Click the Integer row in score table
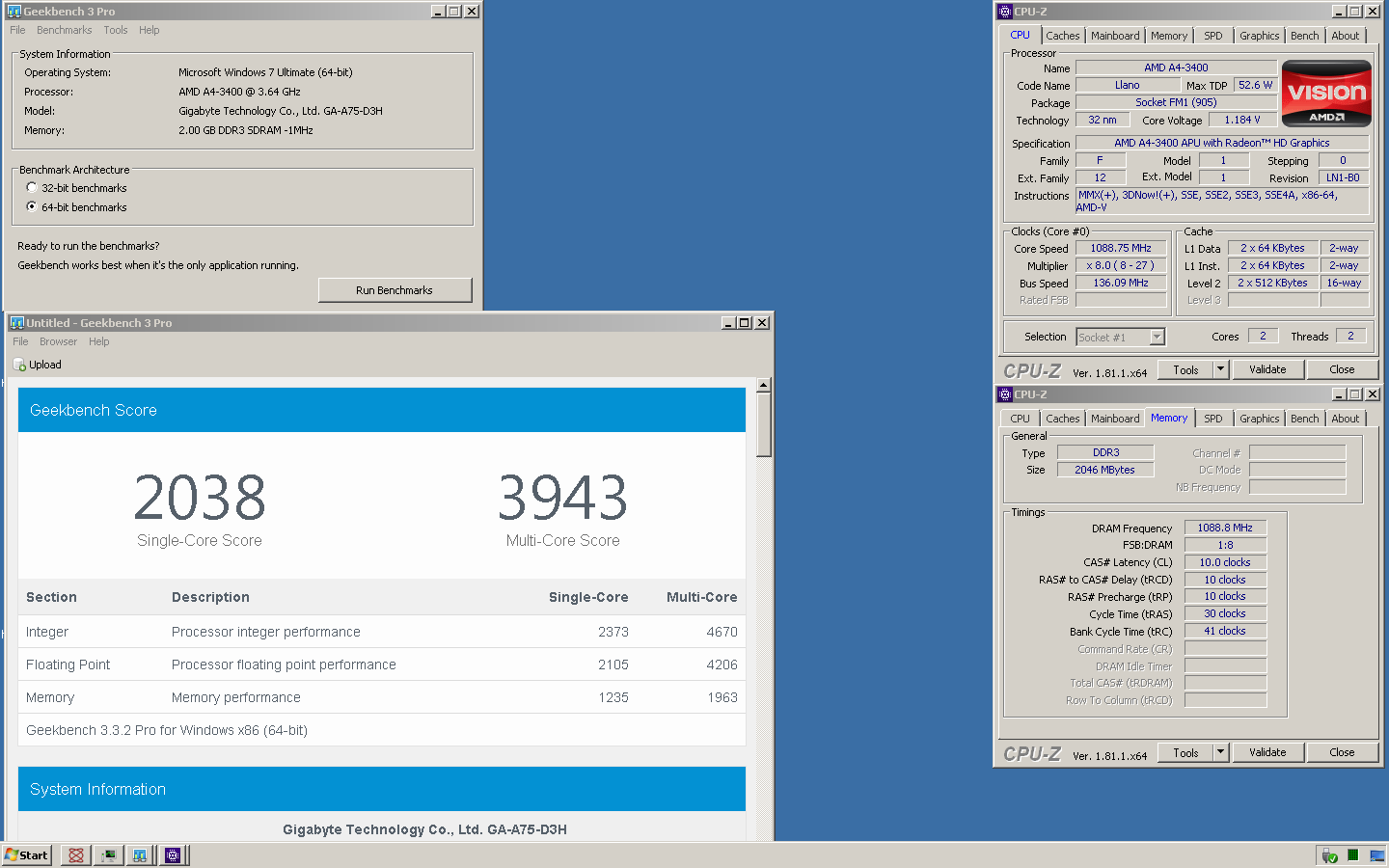 (x=382, y=632)
